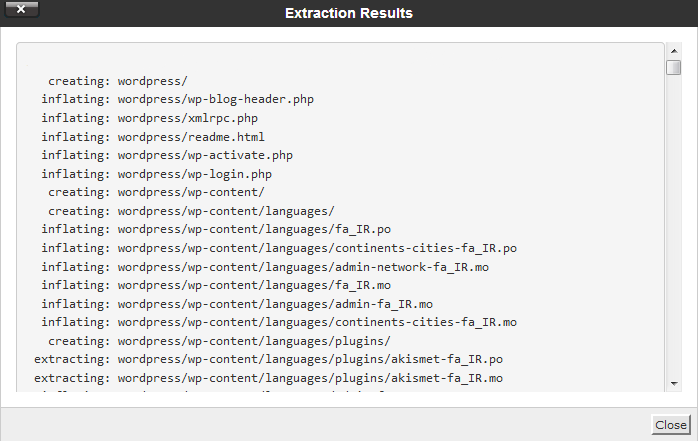Click the Extraction Results title text
Image resolution: width=698 pixels, height=441 pixels.
(349, 13)
